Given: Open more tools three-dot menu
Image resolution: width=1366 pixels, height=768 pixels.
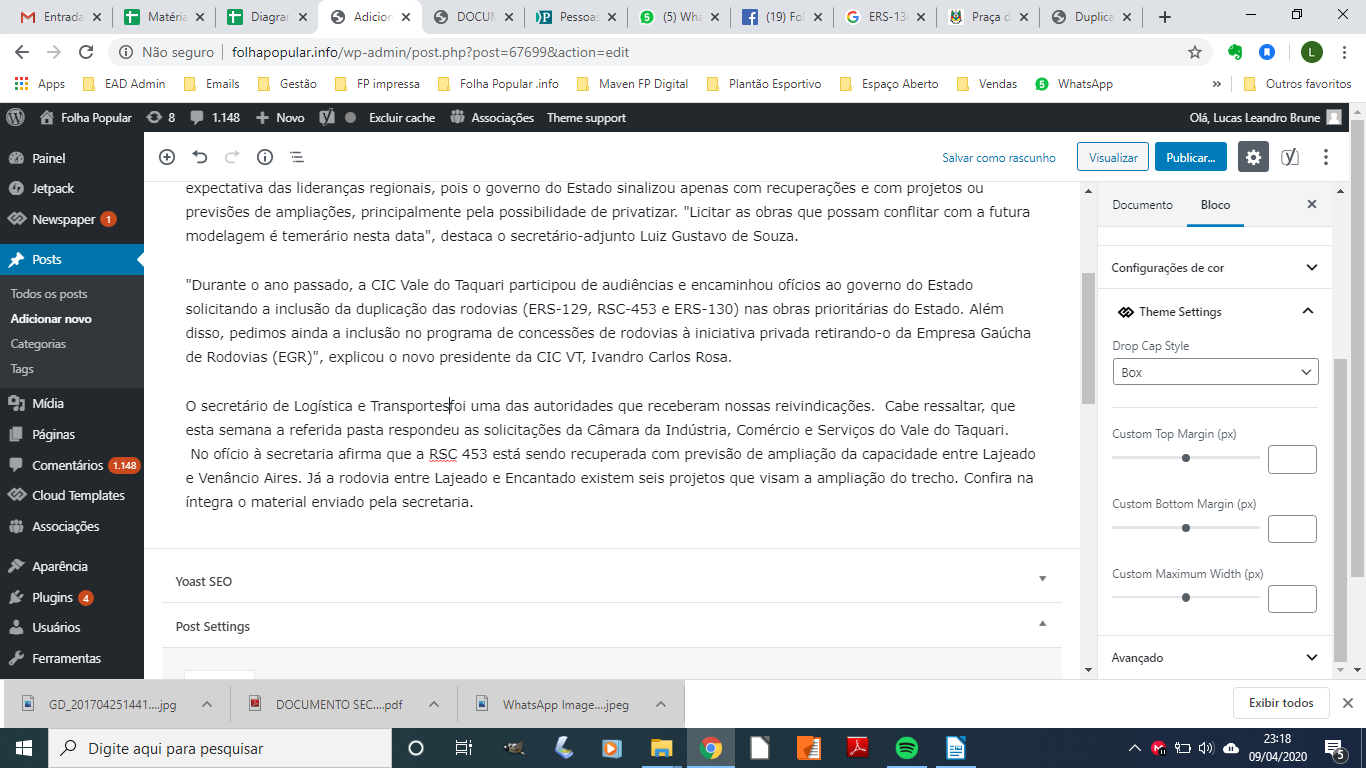Looking at the screenshot, I should tap(1326, 157).
